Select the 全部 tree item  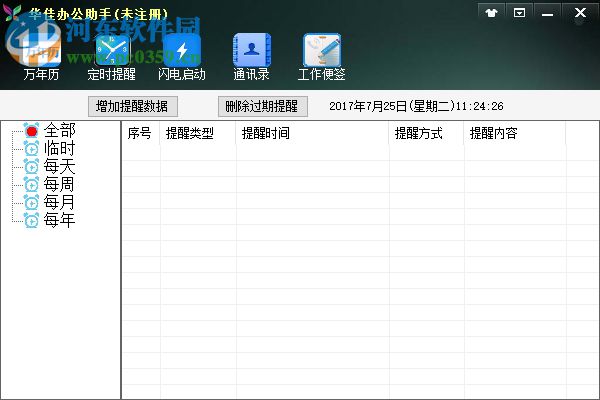point(59,130)
